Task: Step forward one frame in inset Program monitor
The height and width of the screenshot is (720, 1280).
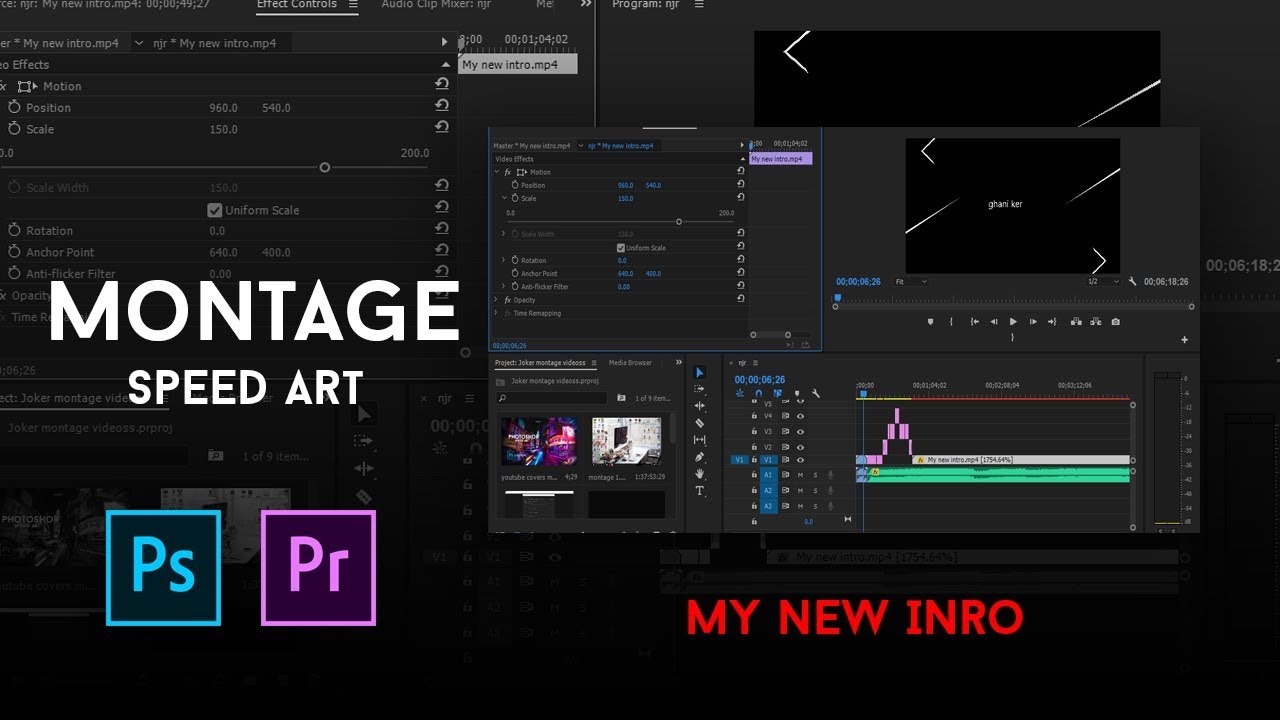Action: tap(1033, 322)
